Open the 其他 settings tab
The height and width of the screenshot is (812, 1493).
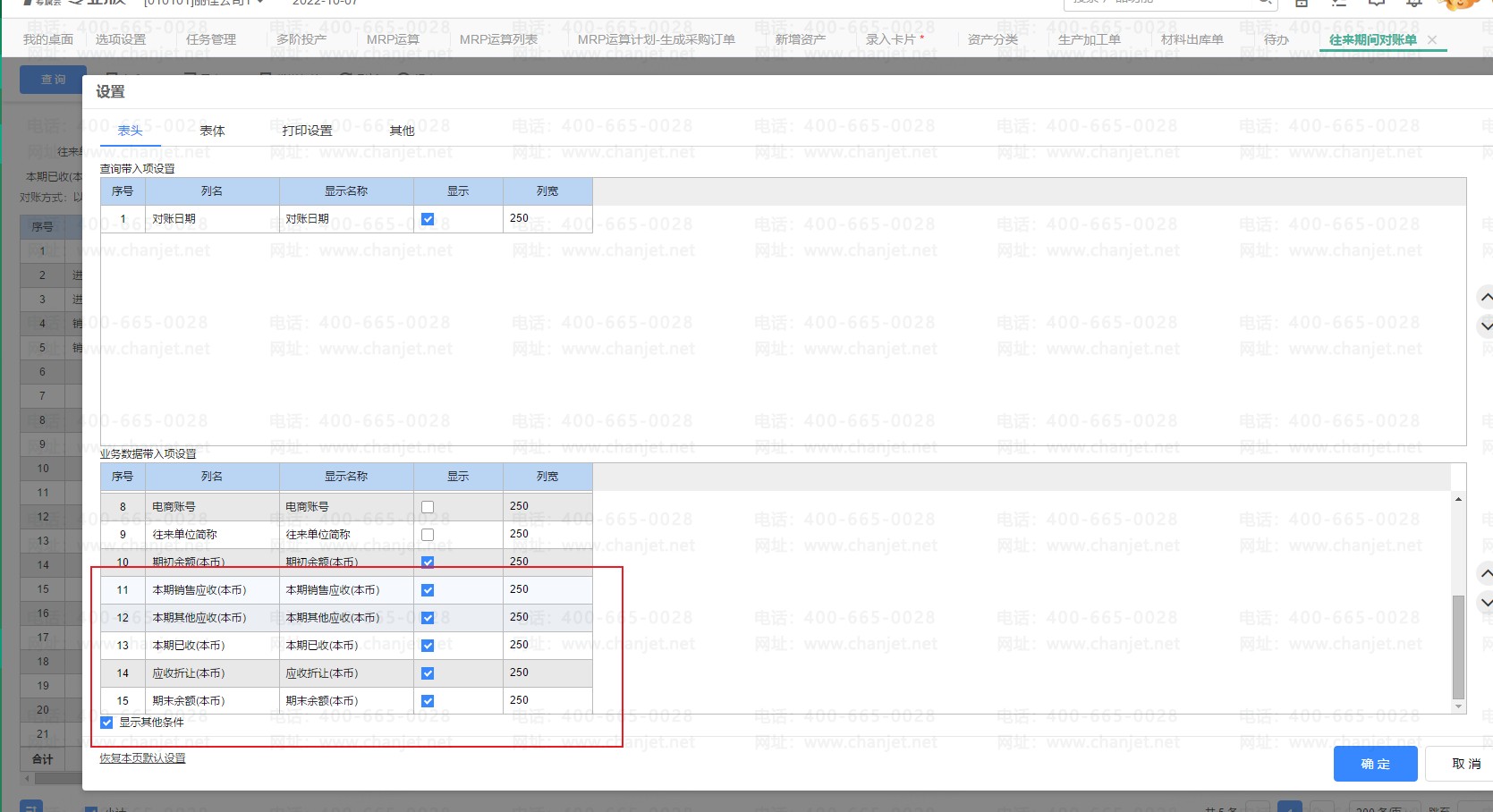click(402, 131)
